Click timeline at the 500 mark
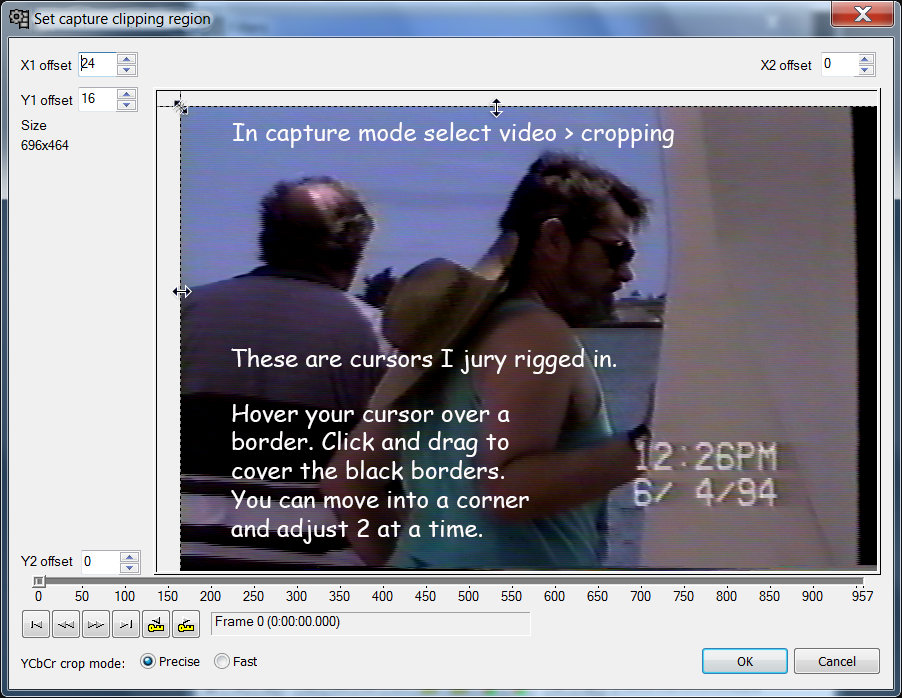The width and height of the screenshot is (902, 698). [x=468, y=596]
